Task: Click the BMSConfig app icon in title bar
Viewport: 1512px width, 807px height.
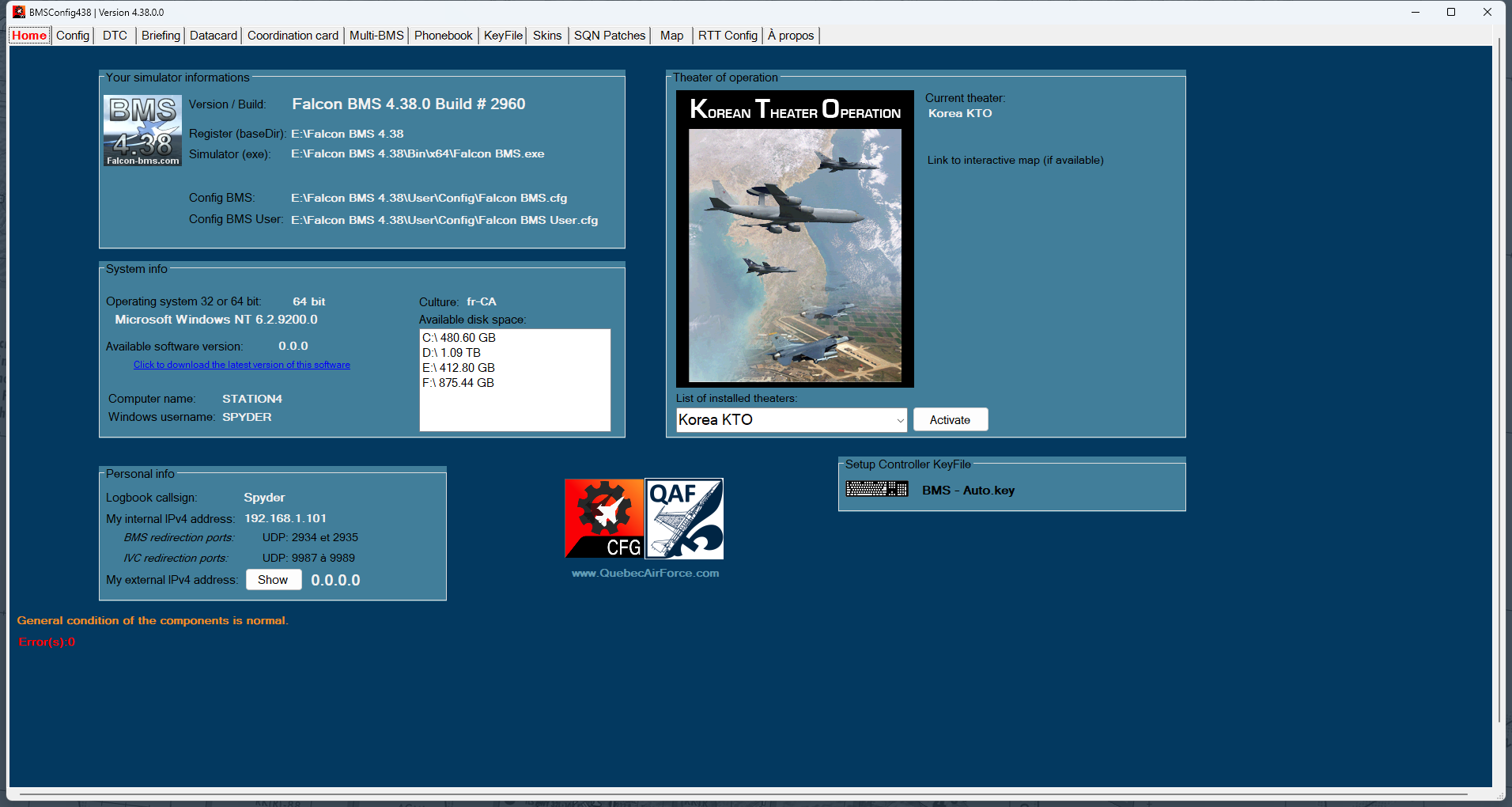Action: [19, 12]
